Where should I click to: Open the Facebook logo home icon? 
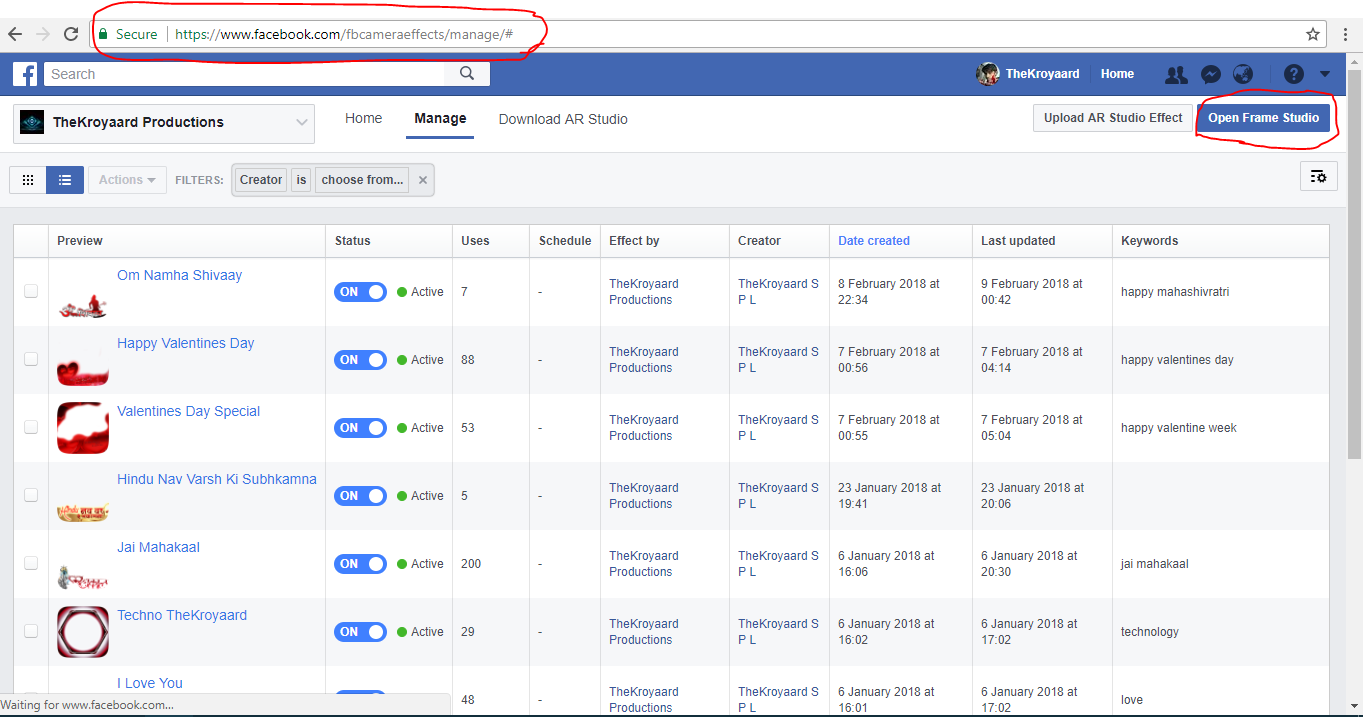[x=25, y=74]
